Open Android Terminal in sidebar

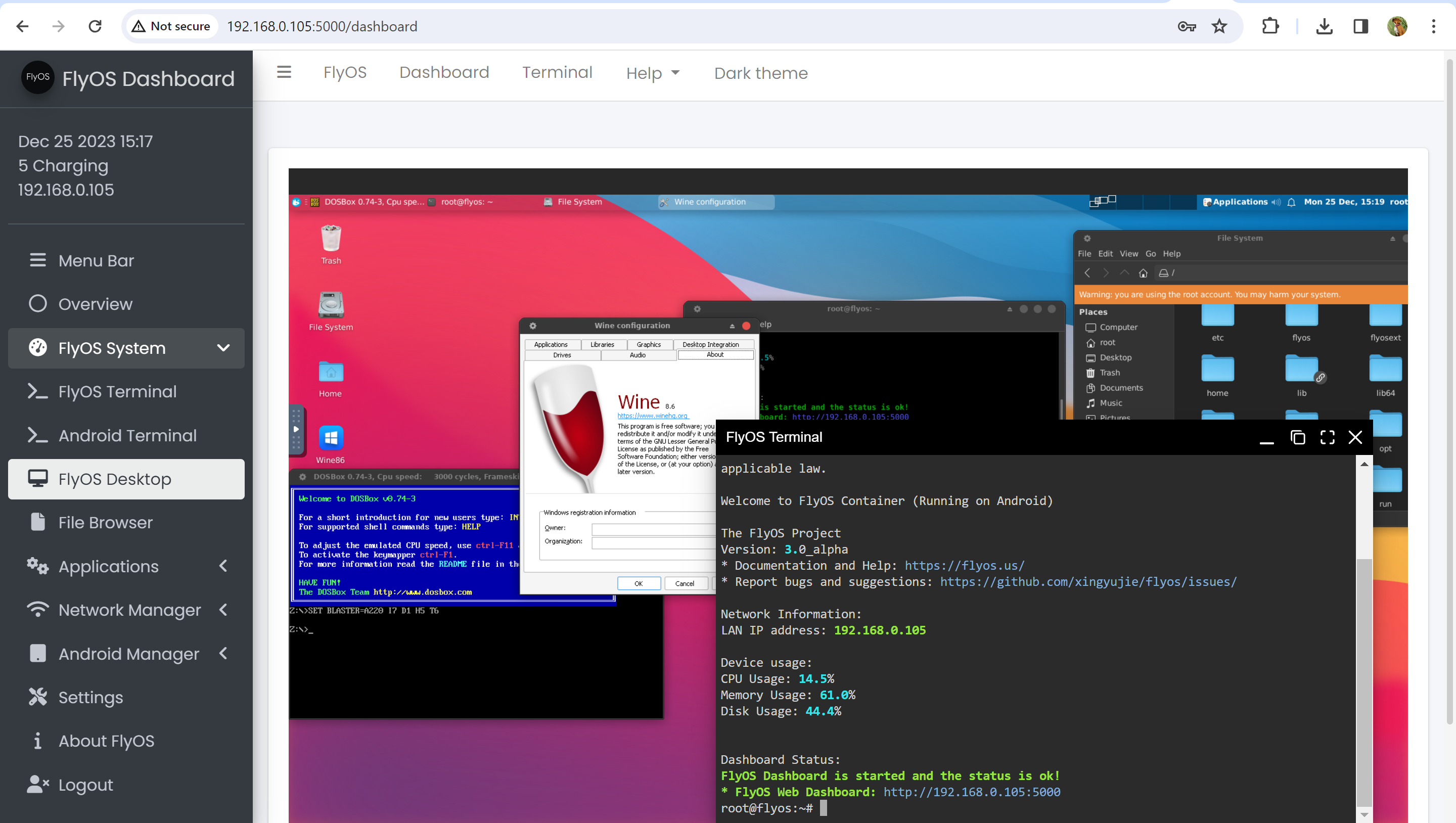[x=127, y=435]
